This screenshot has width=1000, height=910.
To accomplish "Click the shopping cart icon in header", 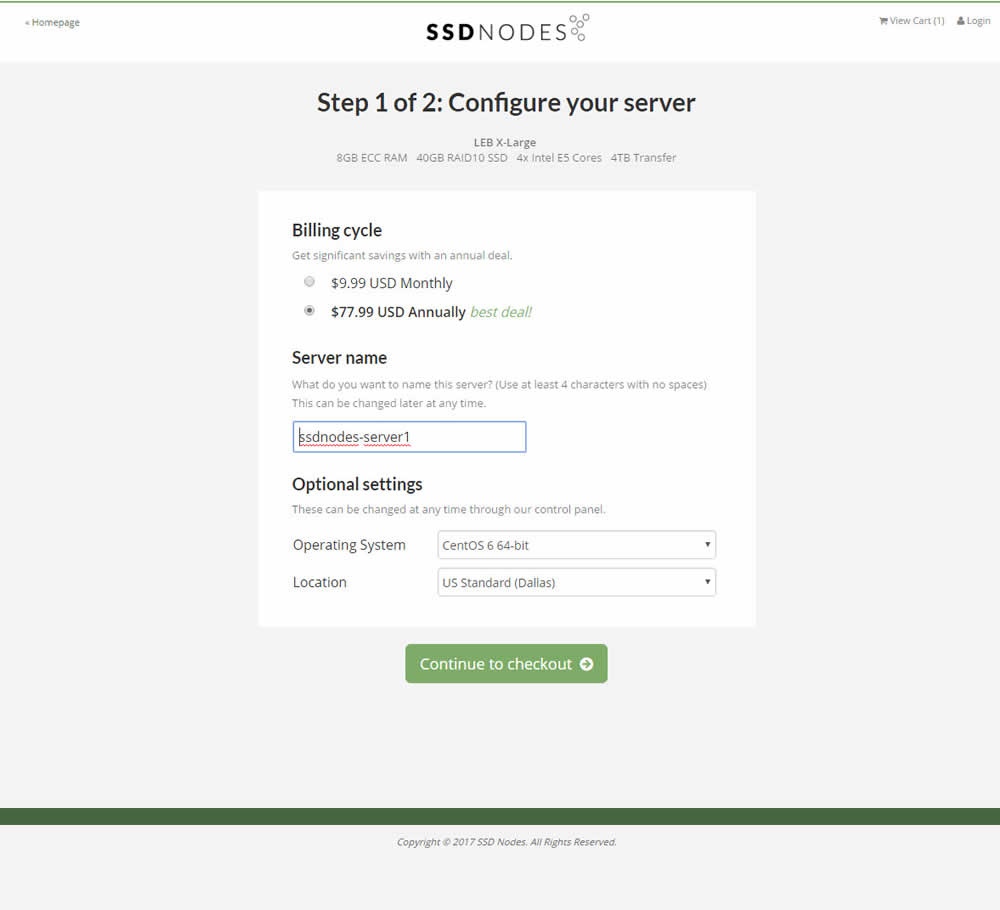I will (x=883, y=21).
